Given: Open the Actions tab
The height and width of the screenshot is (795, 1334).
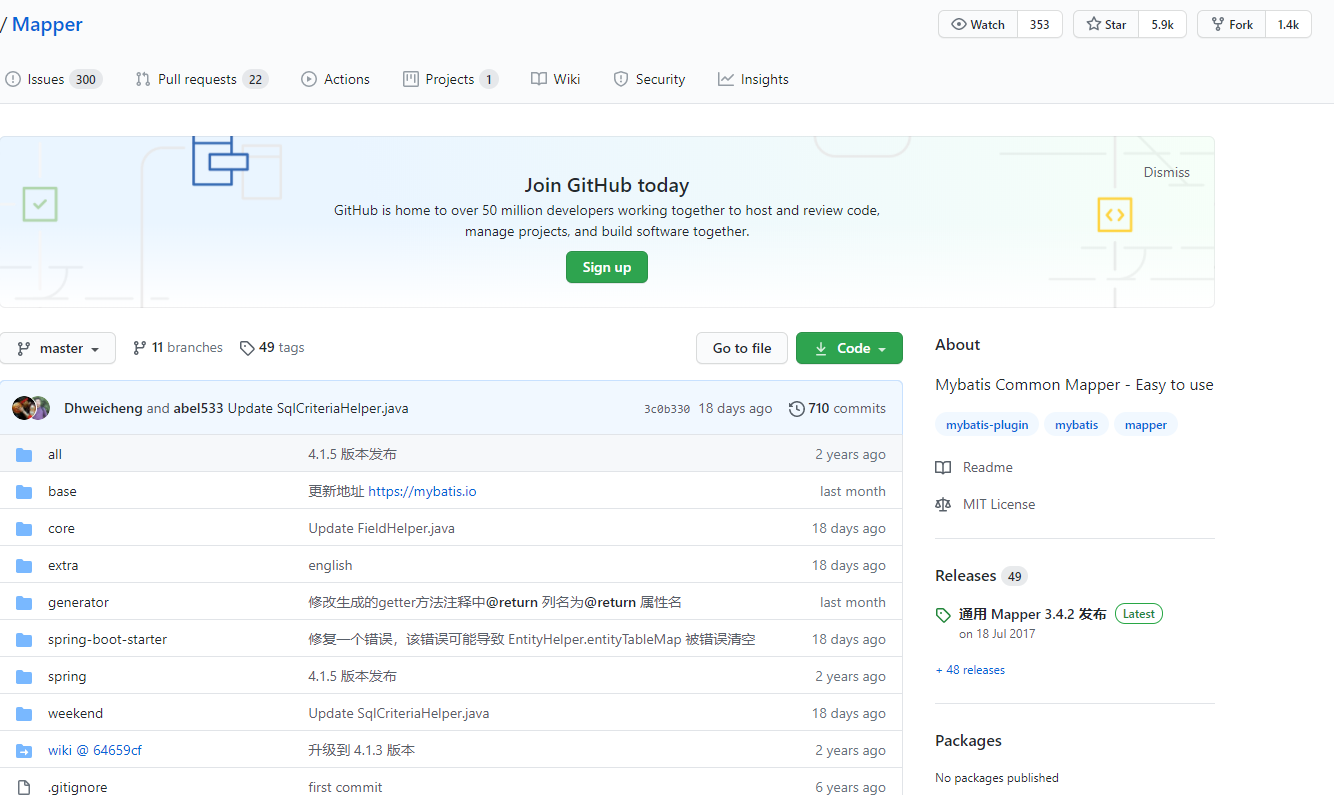Looking at the screenshot, I should coord(336,79).
